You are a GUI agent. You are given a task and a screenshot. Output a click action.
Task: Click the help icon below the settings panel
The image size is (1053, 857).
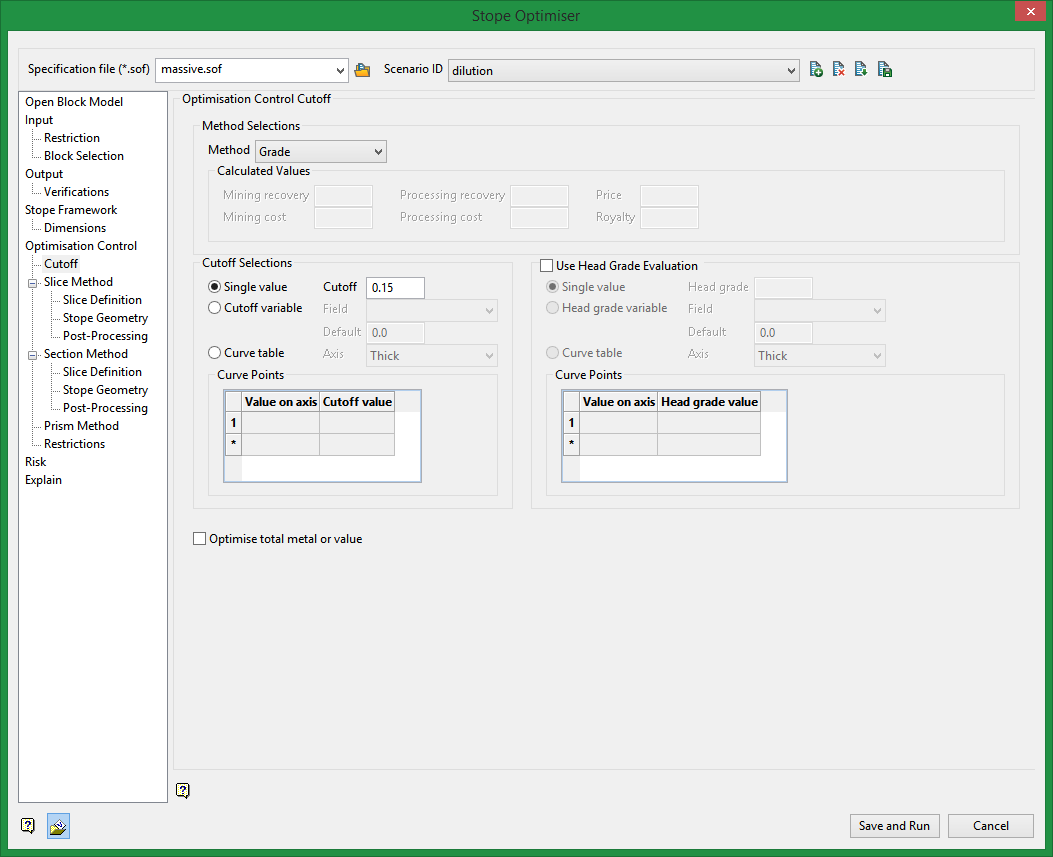(x=183, y=791)
